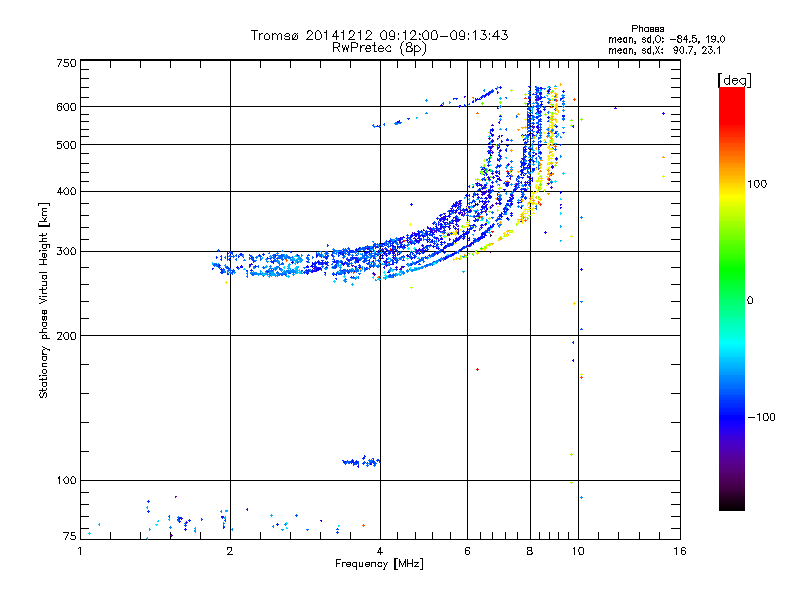Click the y-axis tick label '300'
The image size is (800, 600).
pos(66,252)
